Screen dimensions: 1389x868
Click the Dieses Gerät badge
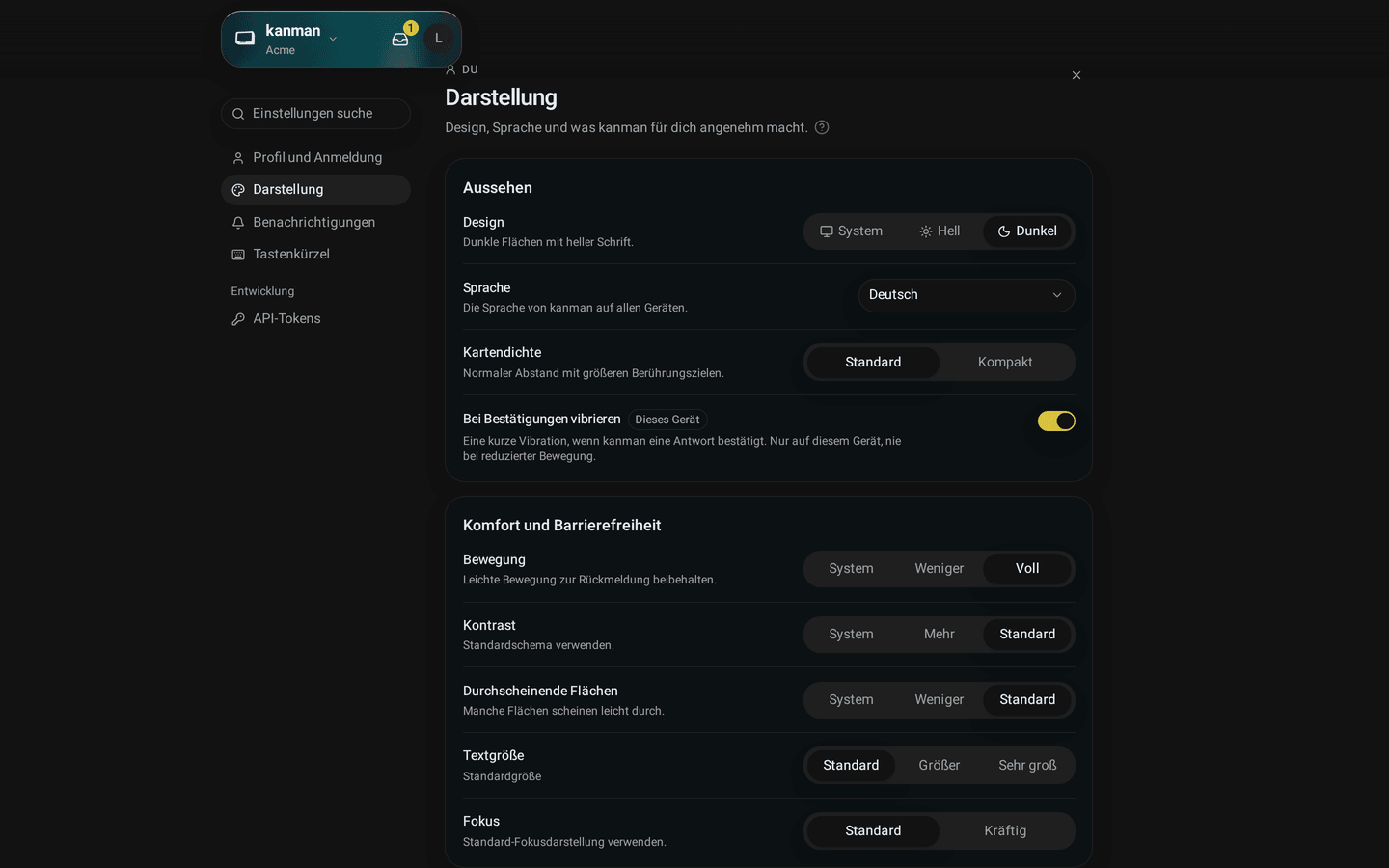[667, 420]
